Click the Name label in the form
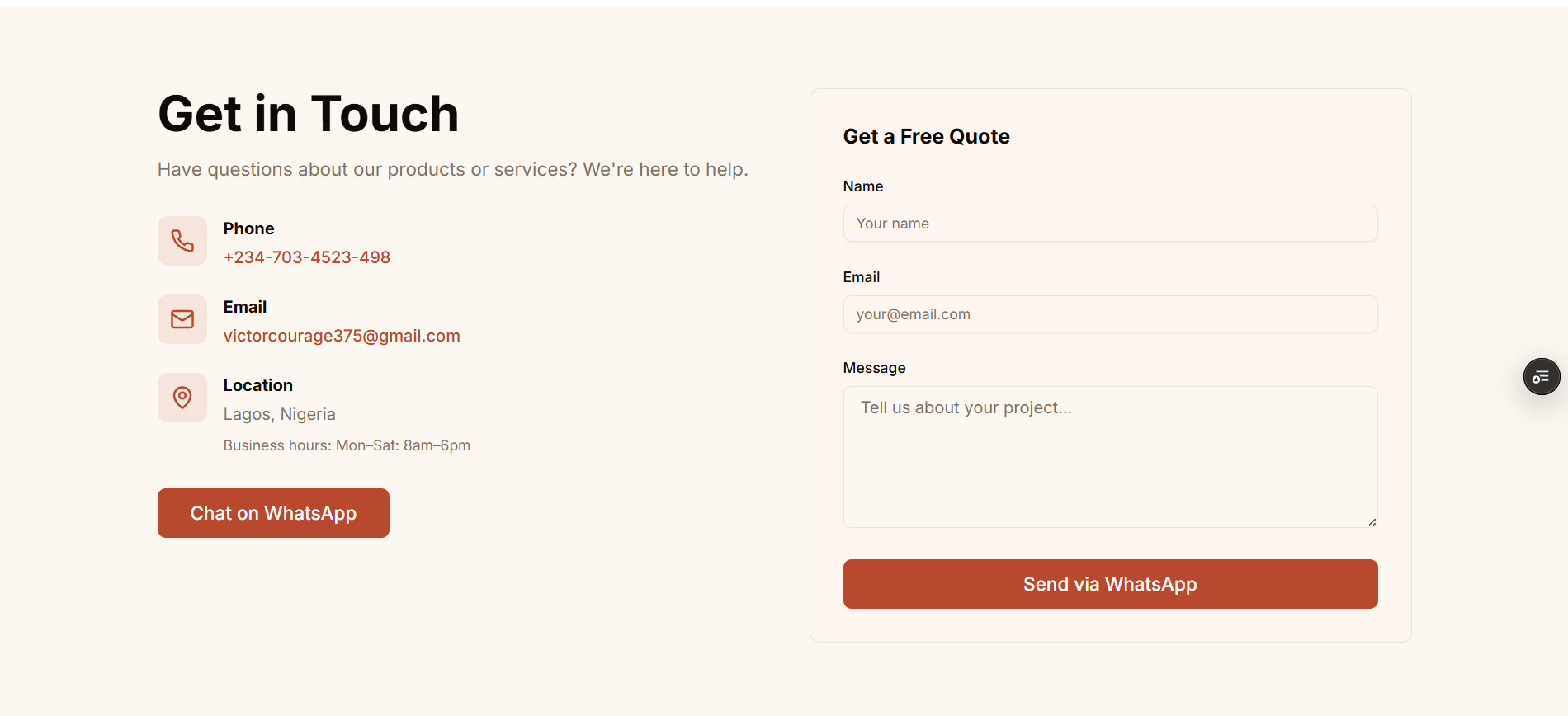1568x716 pixels. 862,186
